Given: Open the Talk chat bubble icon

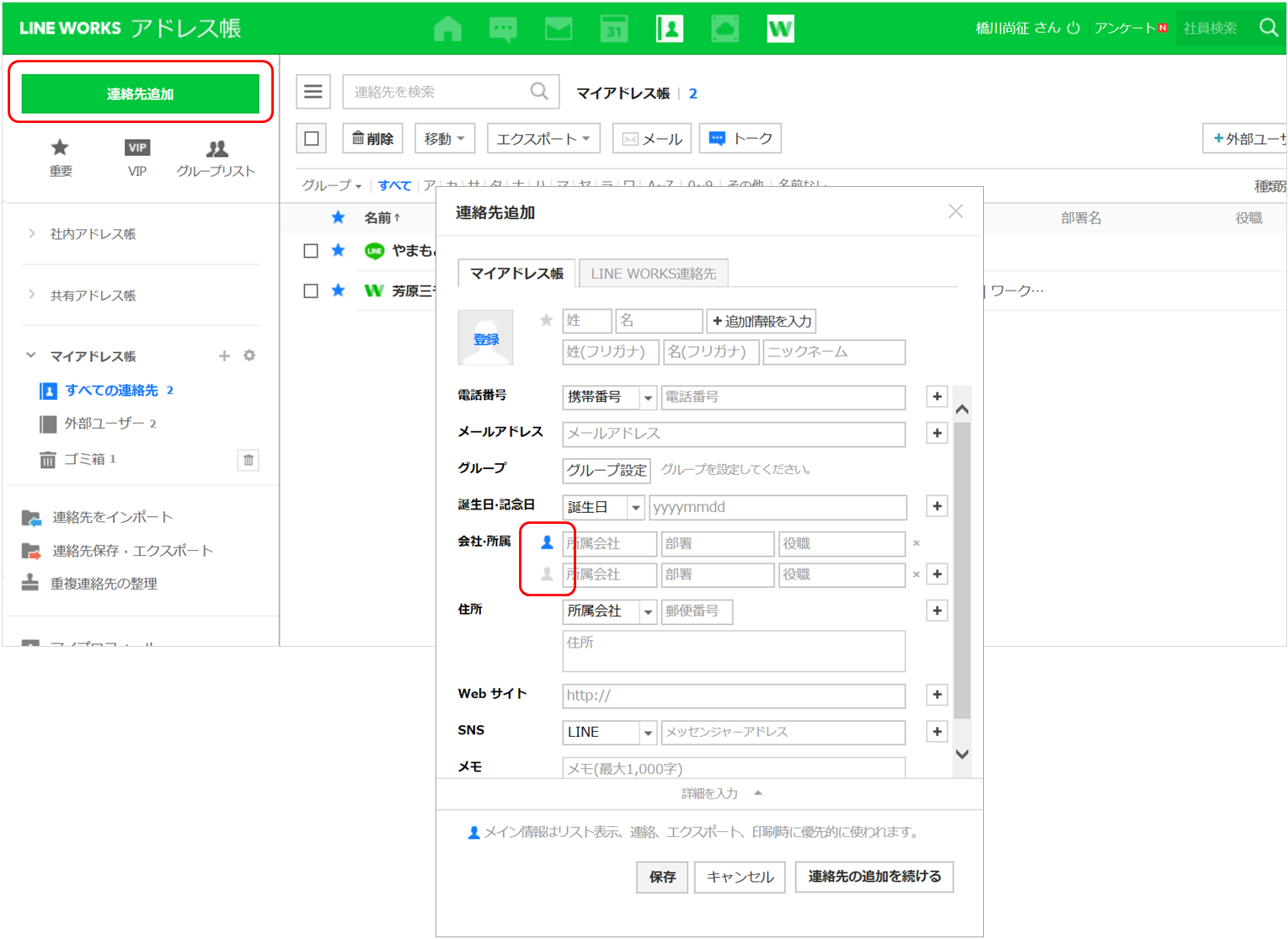Looking at the screenshot, I should [503, 29].
